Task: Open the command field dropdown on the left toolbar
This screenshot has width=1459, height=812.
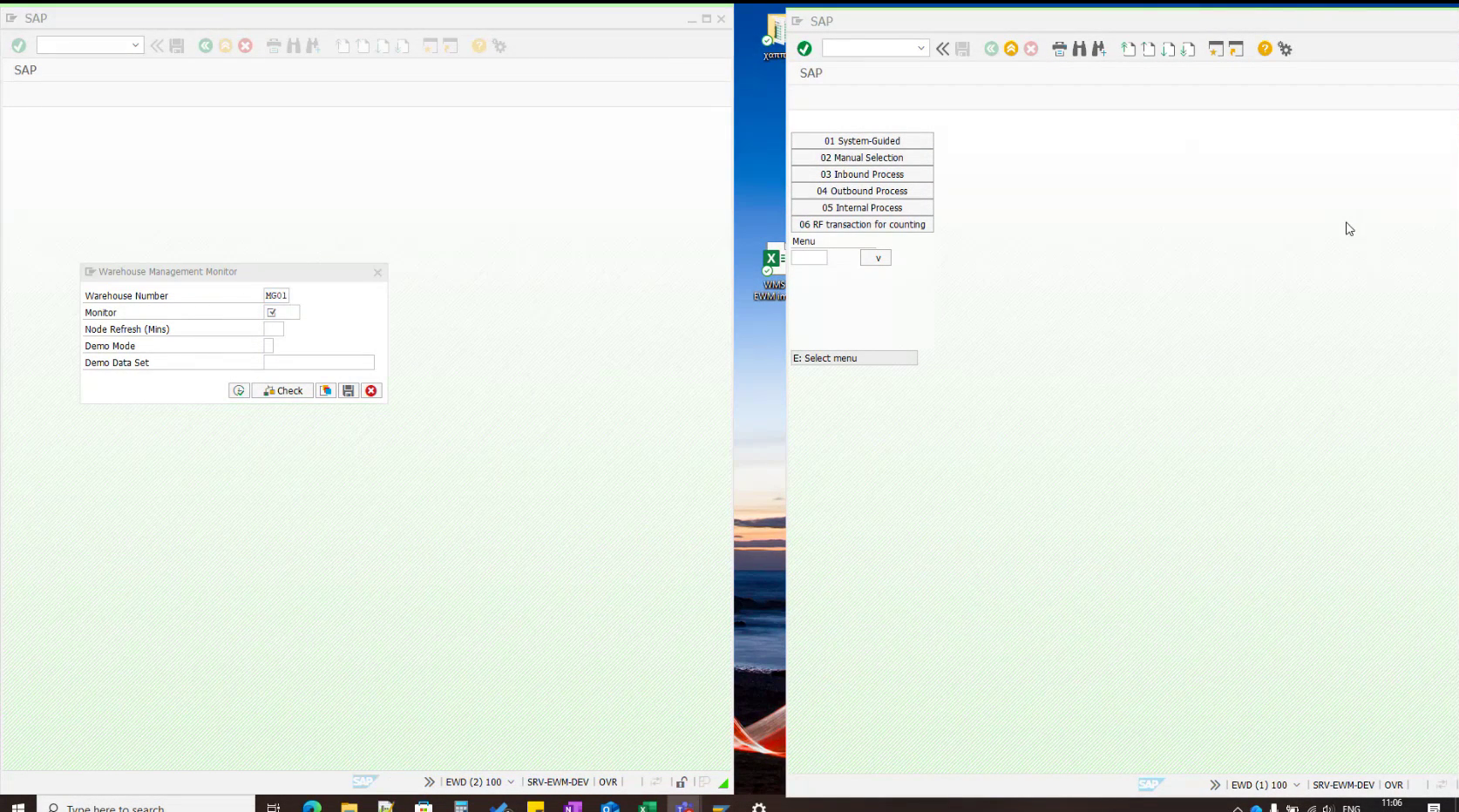Action: 136,44
